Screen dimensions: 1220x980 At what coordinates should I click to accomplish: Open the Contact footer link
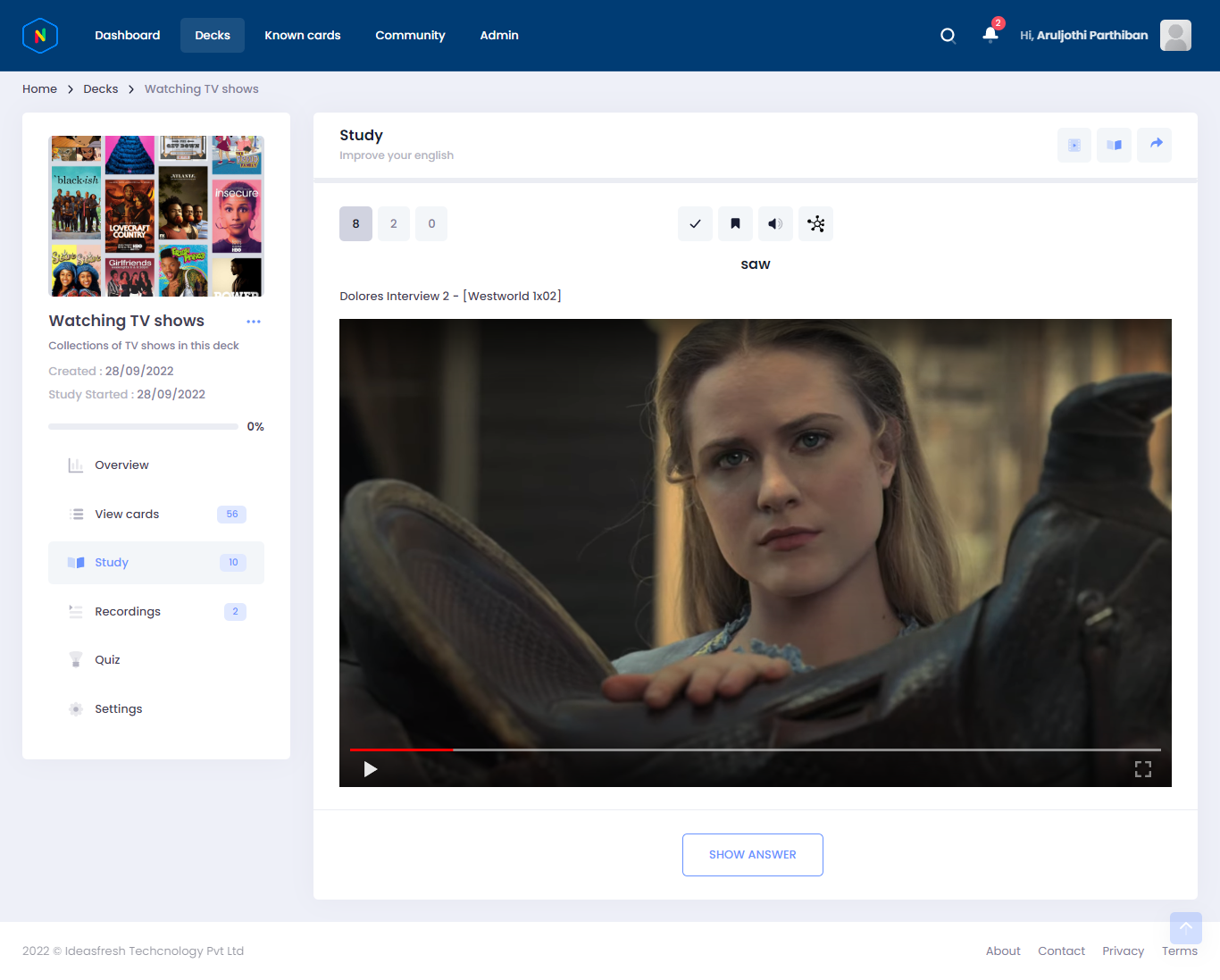1061,951
